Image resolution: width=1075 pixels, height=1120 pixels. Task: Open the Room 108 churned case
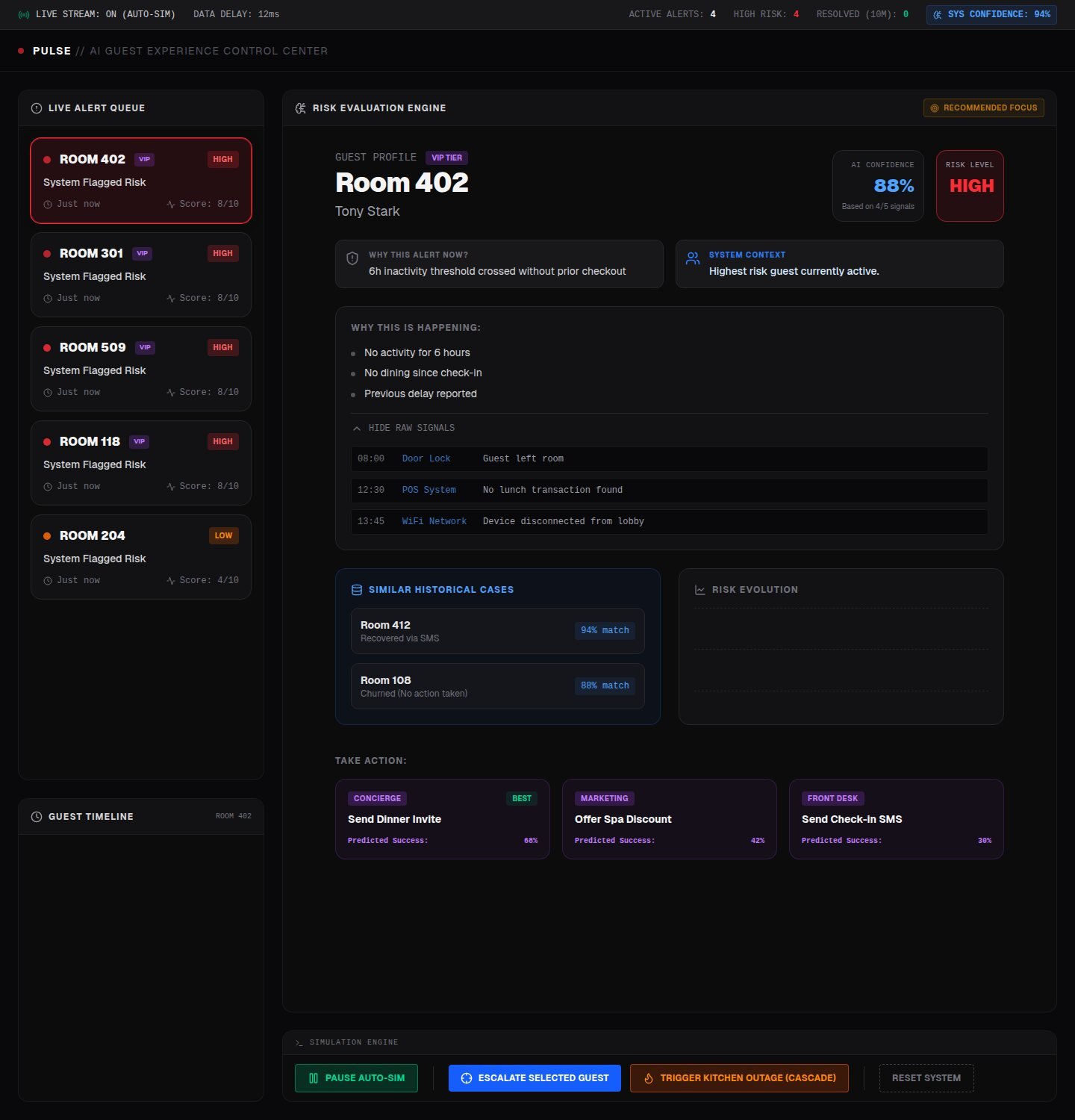pos(498,686)
